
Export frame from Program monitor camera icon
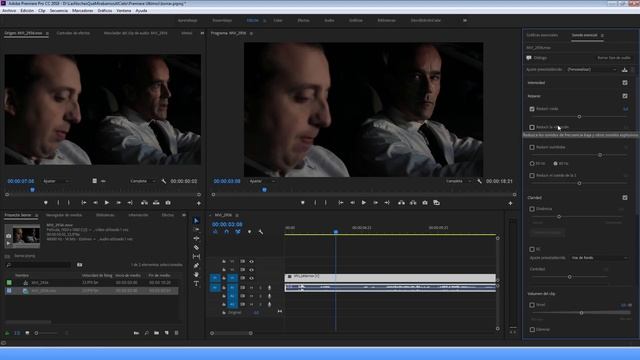[425, 203]
